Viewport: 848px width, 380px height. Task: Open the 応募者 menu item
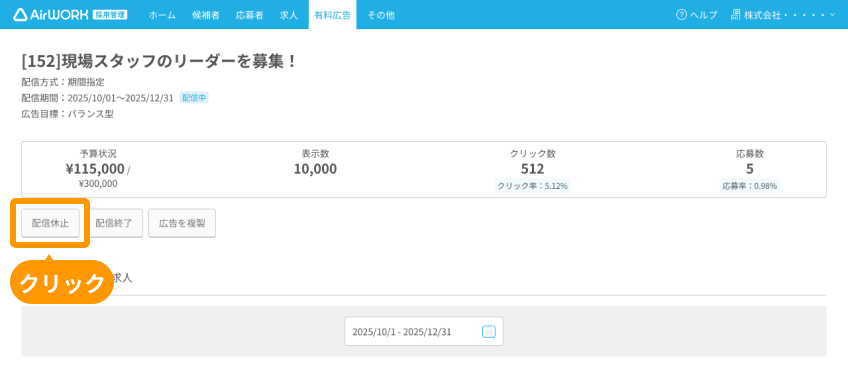(249, 15)
